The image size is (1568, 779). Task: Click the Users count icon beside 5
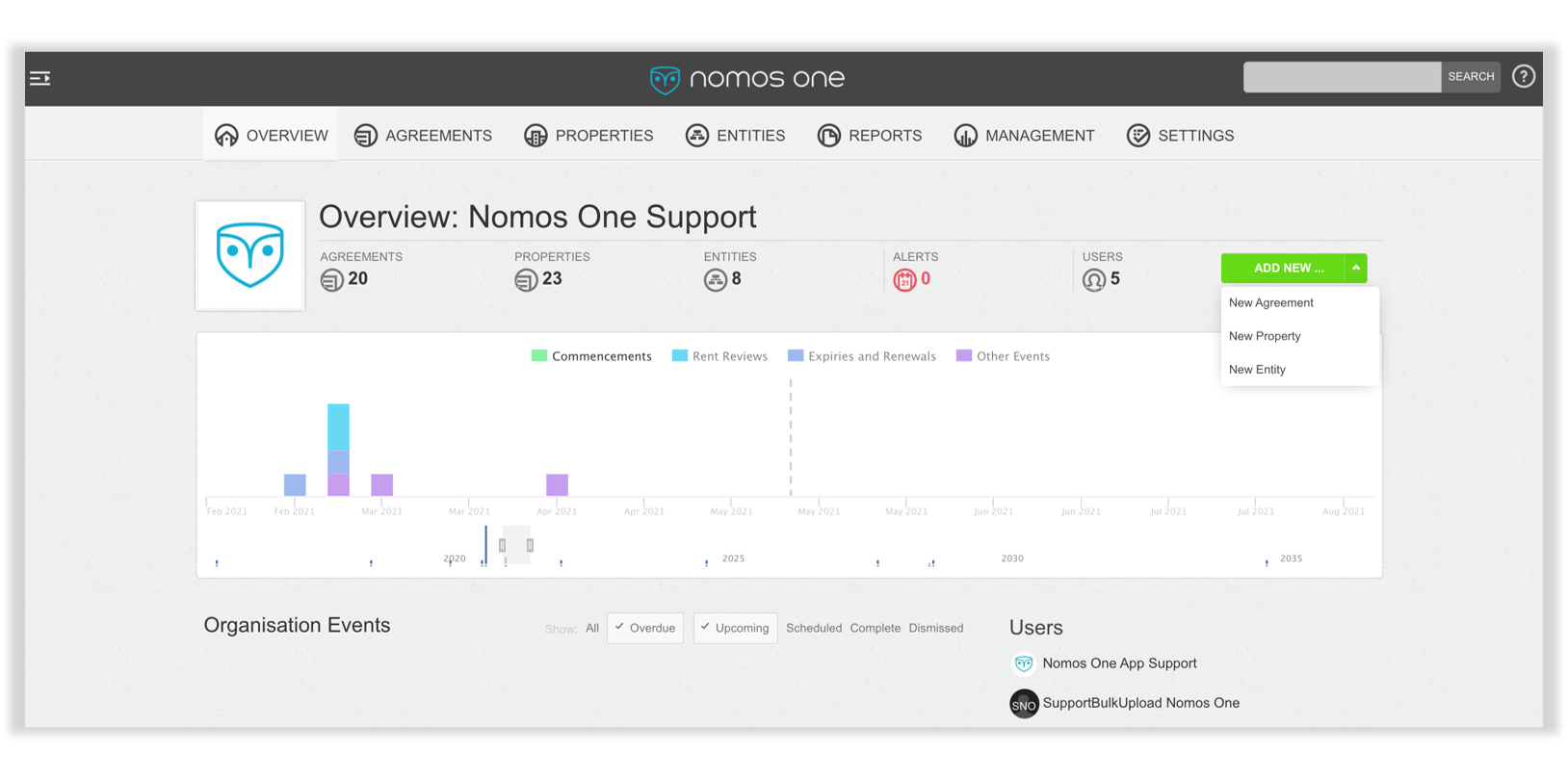click(1094, 280)
